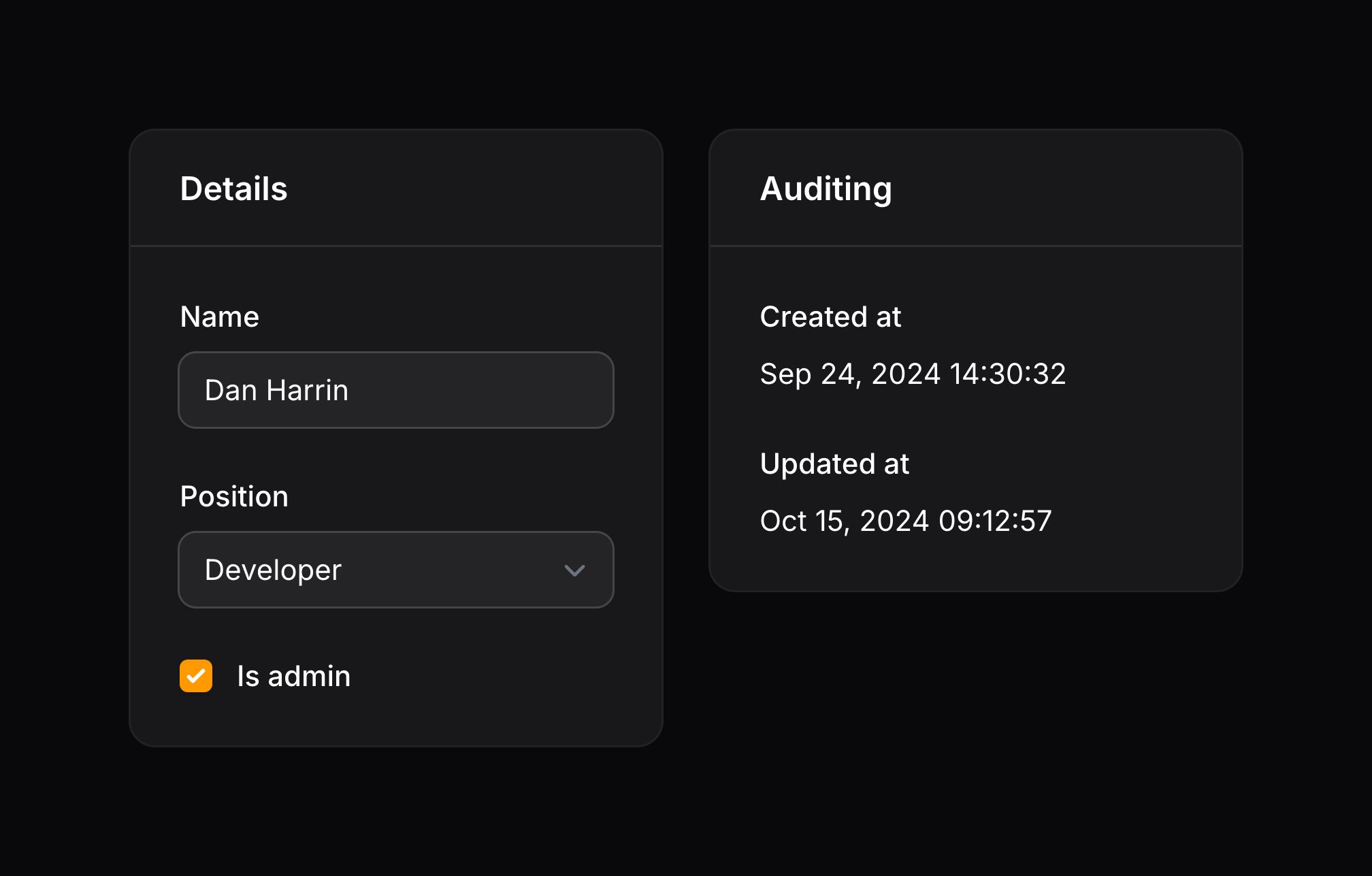
Task: Open the Position dropdown
Action: coord(395,570)
